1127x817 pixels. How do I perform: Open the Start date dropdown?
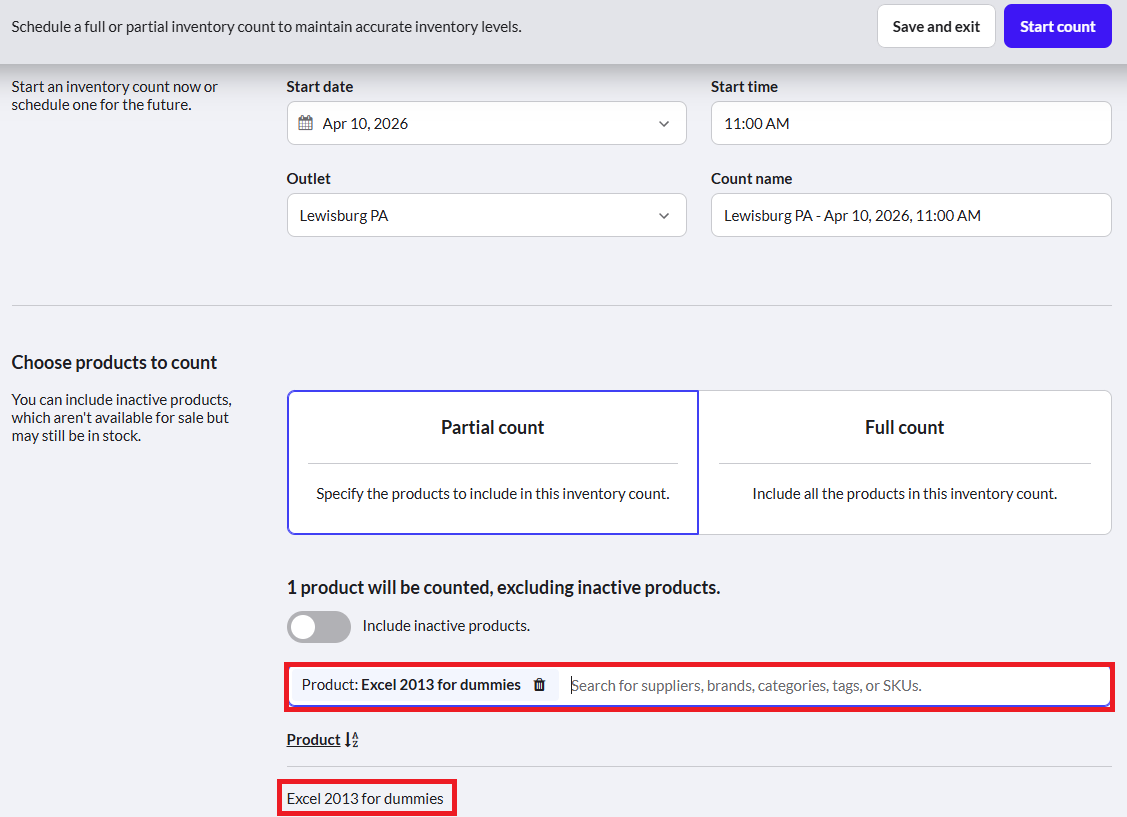pyautogui.click(x=487, y=123)
